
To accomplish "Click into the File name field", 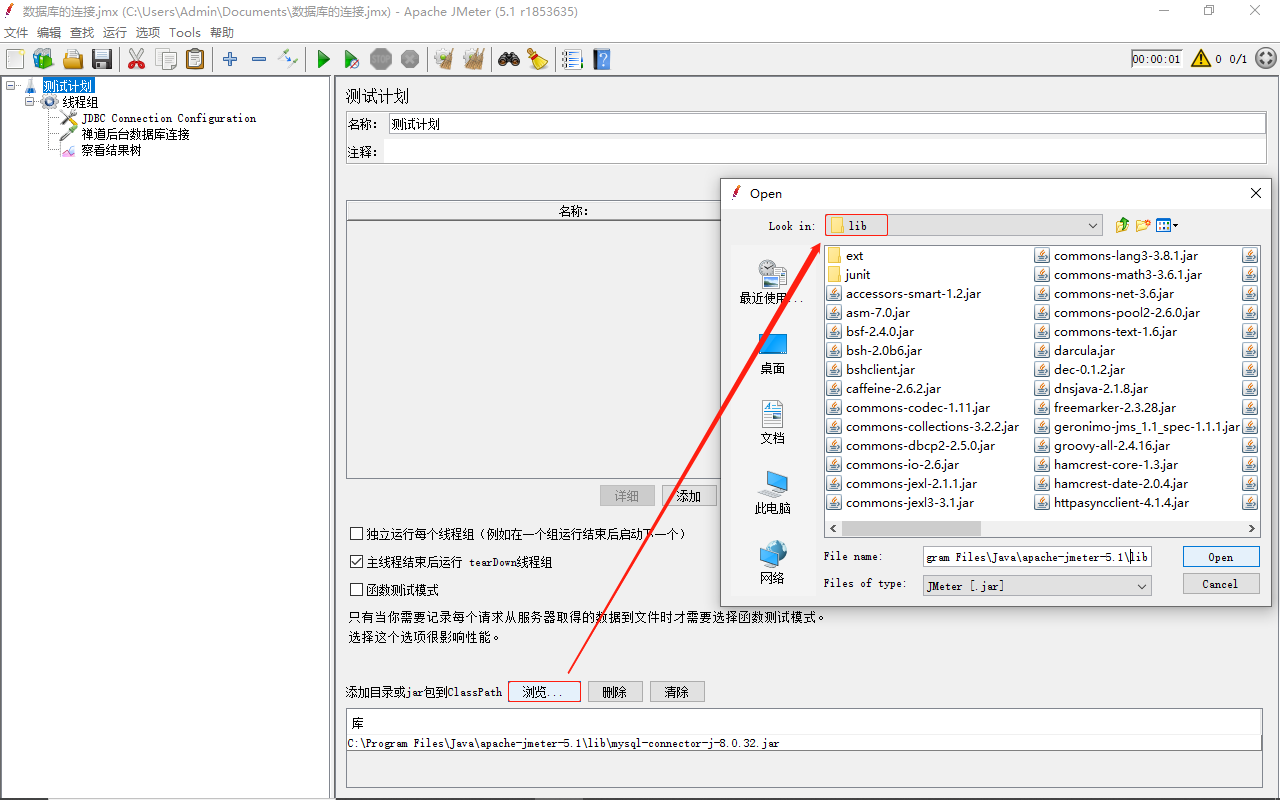I will (1037, 557).
